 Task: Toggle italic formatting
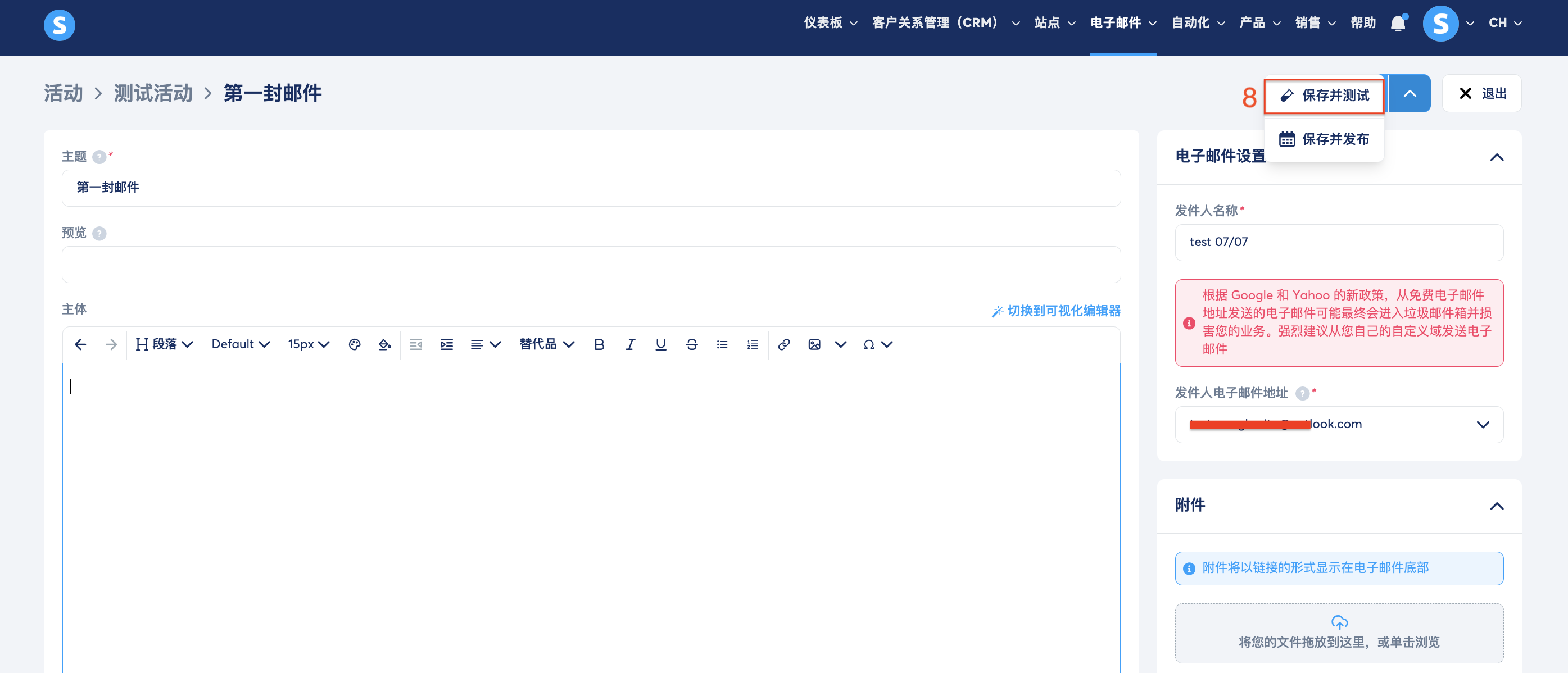click(x=630, y=344)
